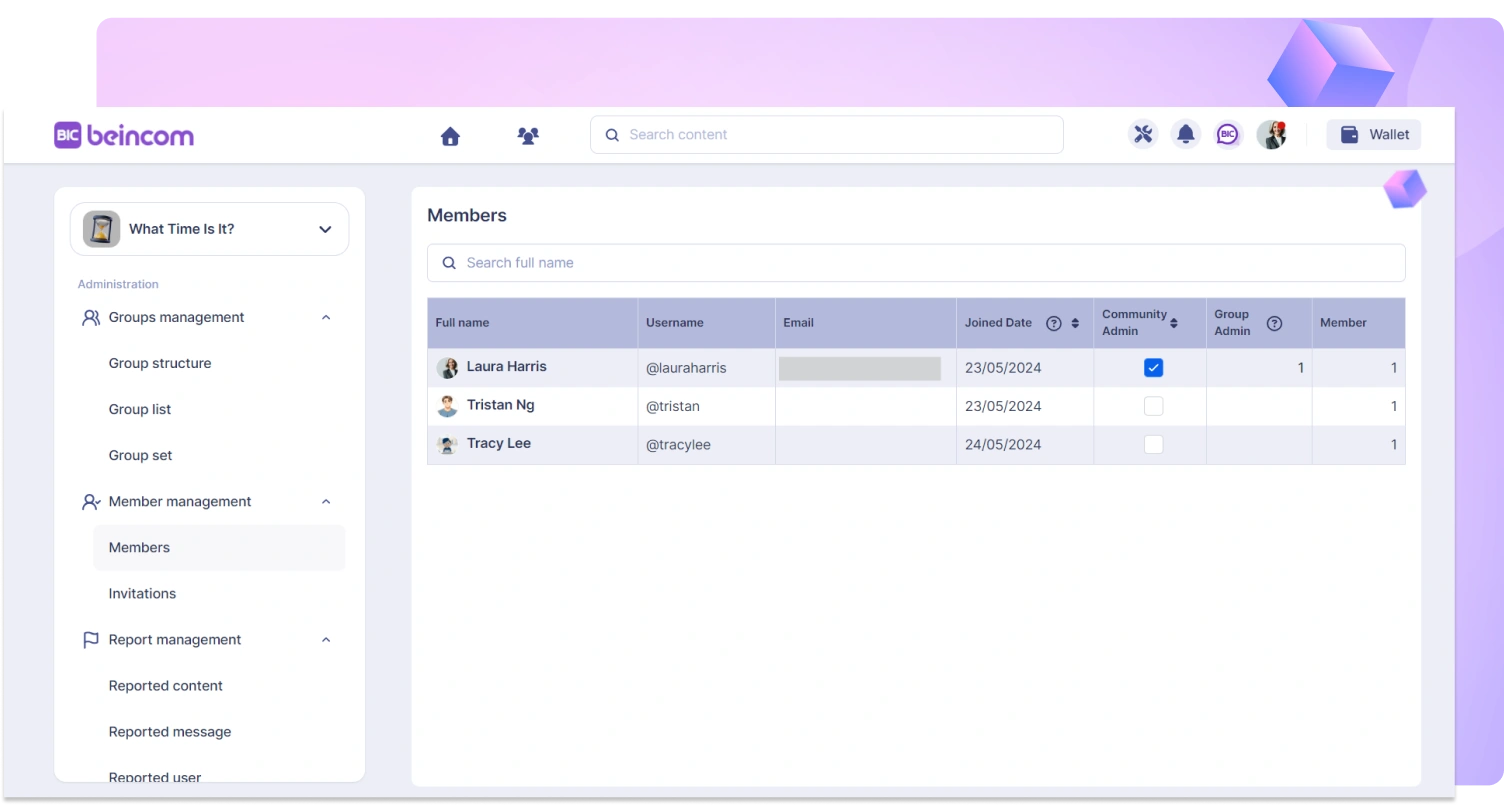Open the notifications bell
Image resolution: width=1504 pixels, height=808 pixels.
point(1186,134)
